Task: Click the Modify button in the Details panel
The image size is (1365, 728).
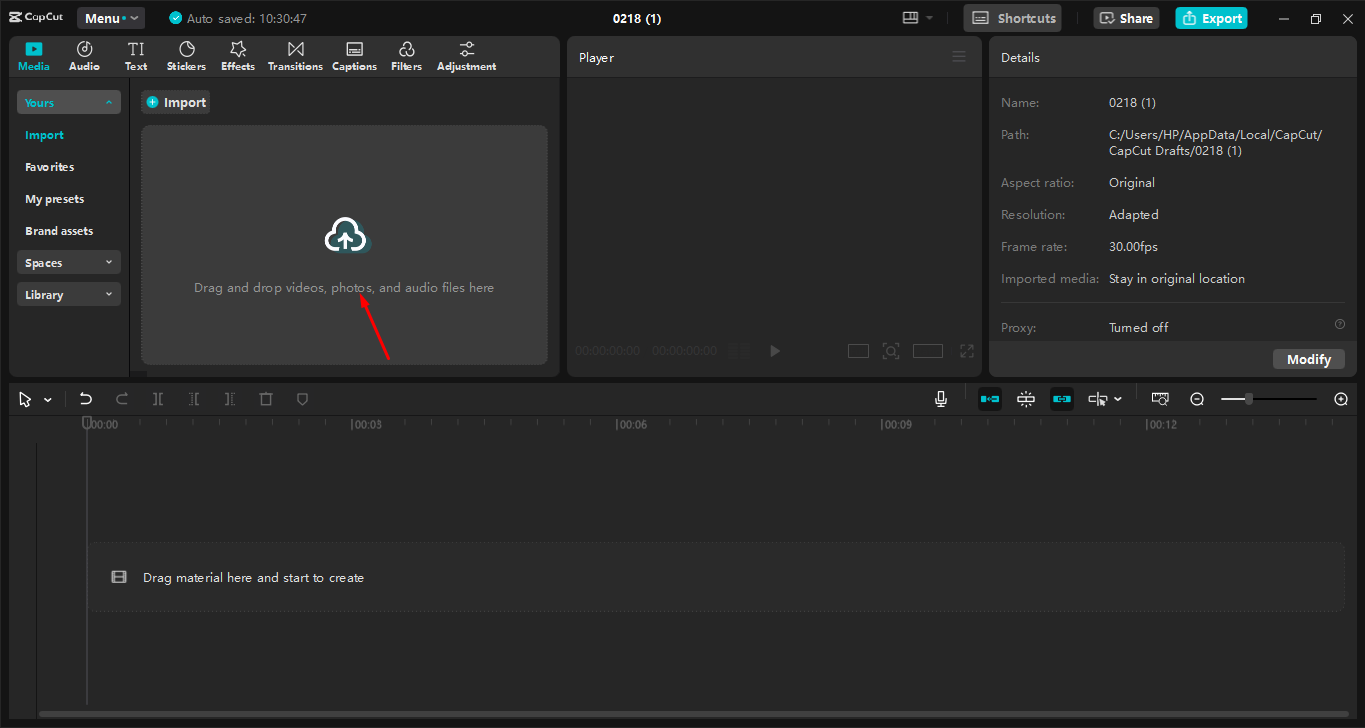Action: [1308, 358]
